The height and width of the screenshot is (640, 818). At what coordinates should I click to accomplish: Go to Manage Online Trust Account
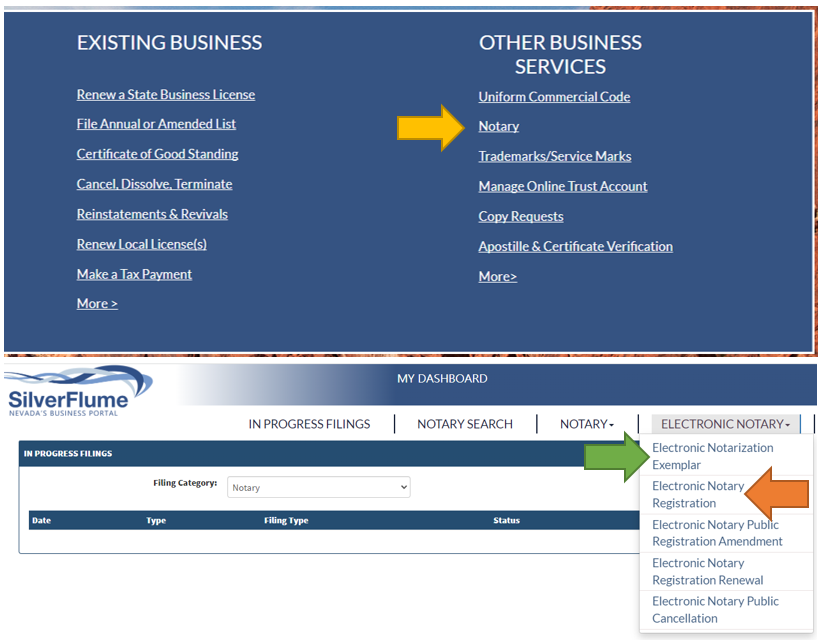click(562, 186)
